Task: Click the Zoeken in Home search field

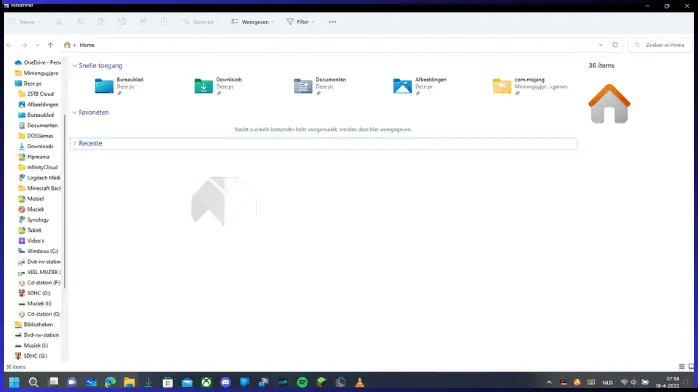Action: pyautogui.click(x=661, y=45)
